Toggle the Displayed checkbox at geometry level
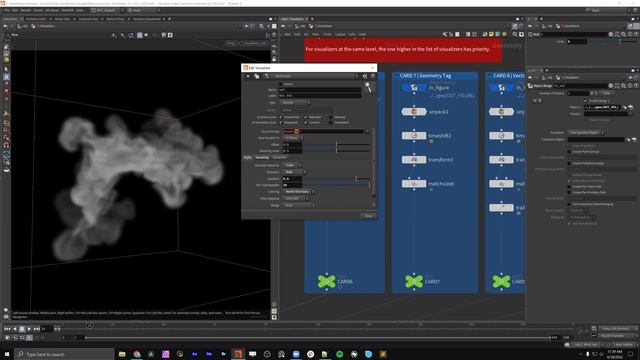Screen dimensions: 640x360 280,122
